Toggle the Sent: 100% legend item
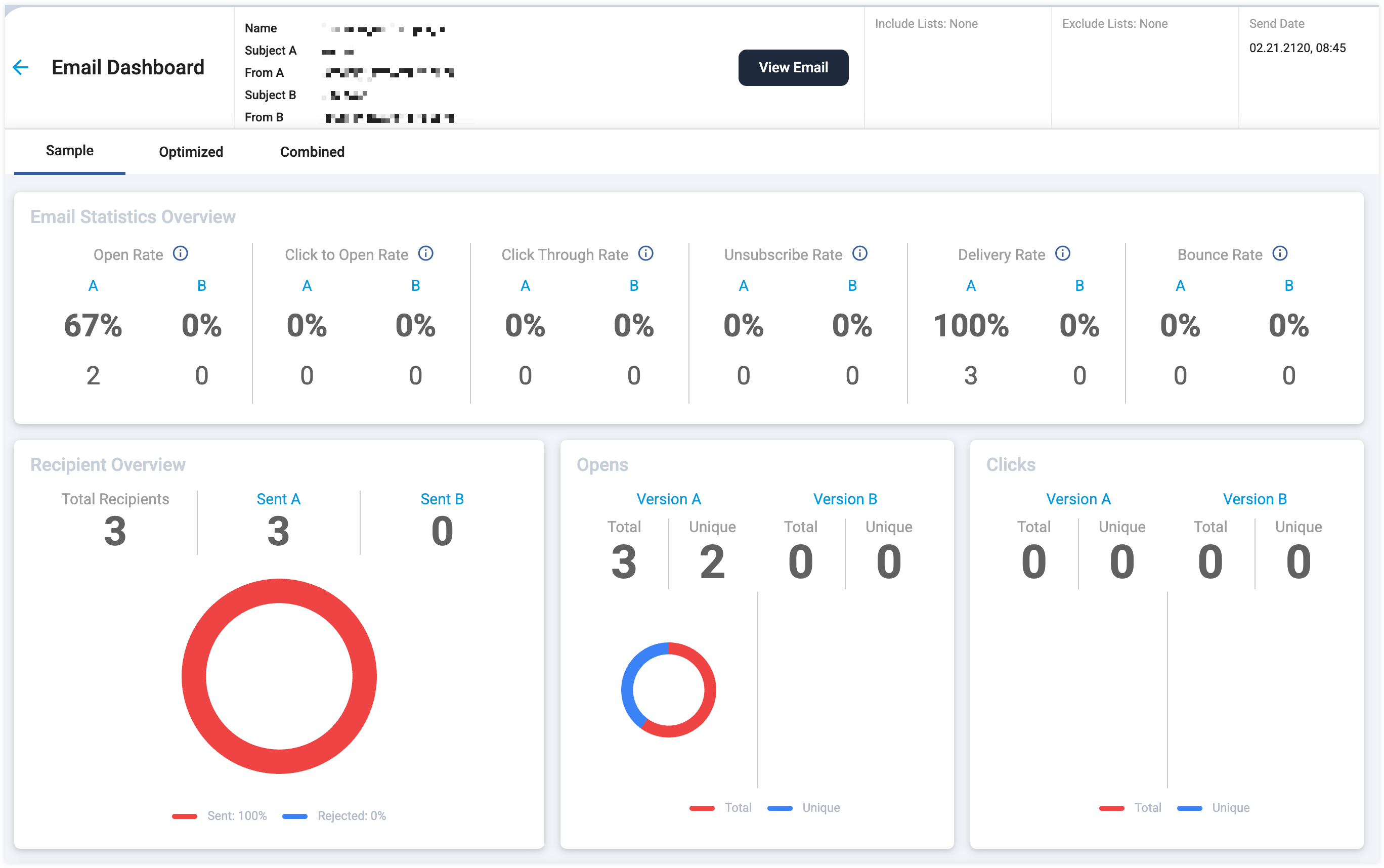Viewport: 1384px width, 868px height. click(x=219, y=815)
